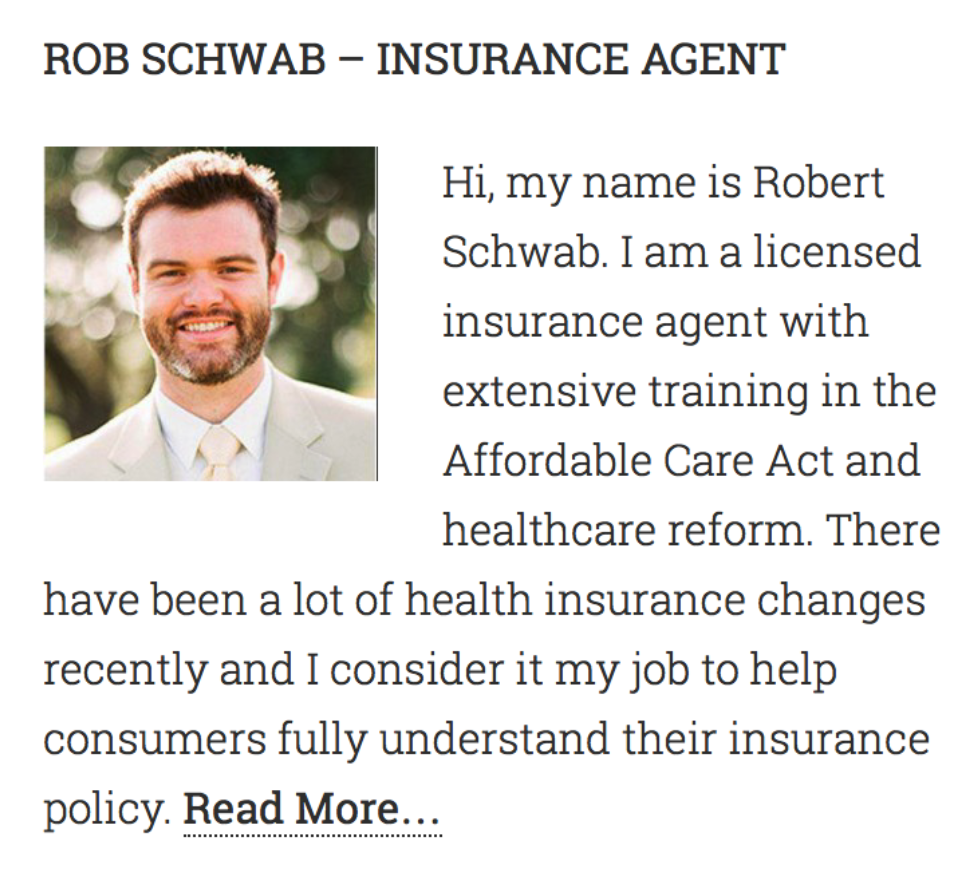The width and height of the screenshot is (968, 874).
Task: Click the "my job to help" phrase
Action: (x=696, y=672)
